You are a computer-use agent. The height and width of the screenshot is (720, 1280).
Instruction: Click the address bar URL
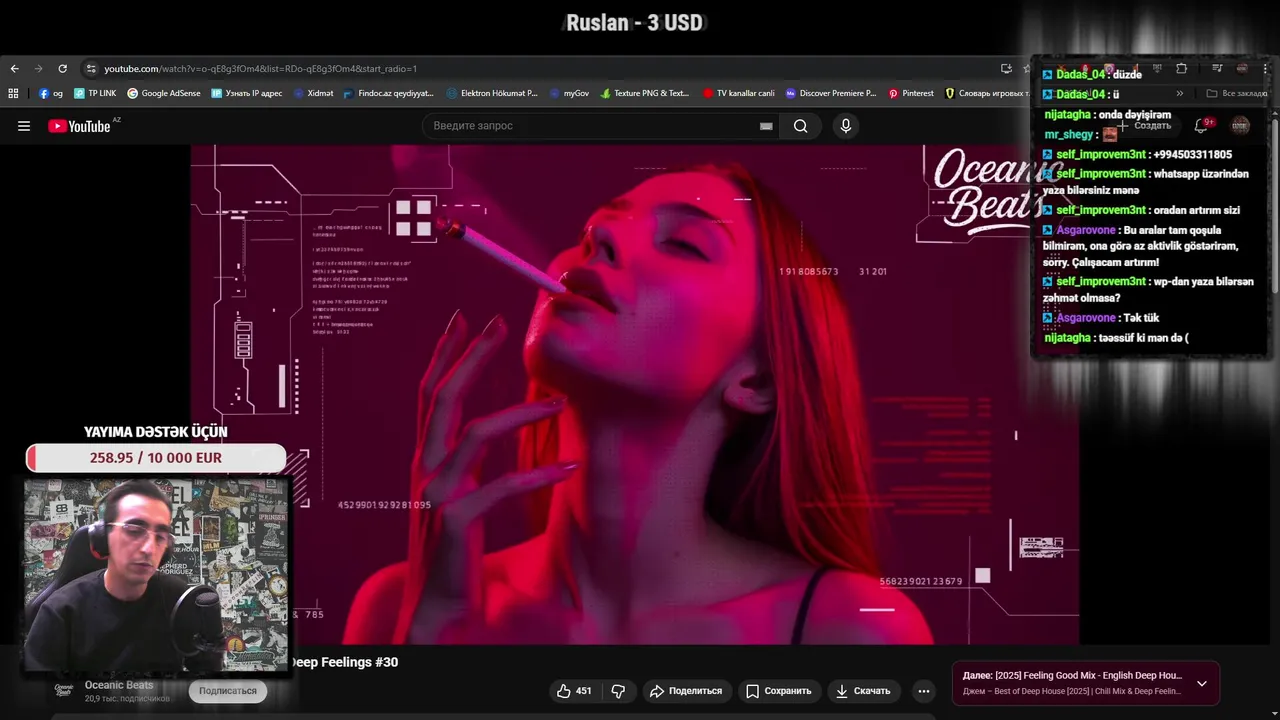pos(260,69)
